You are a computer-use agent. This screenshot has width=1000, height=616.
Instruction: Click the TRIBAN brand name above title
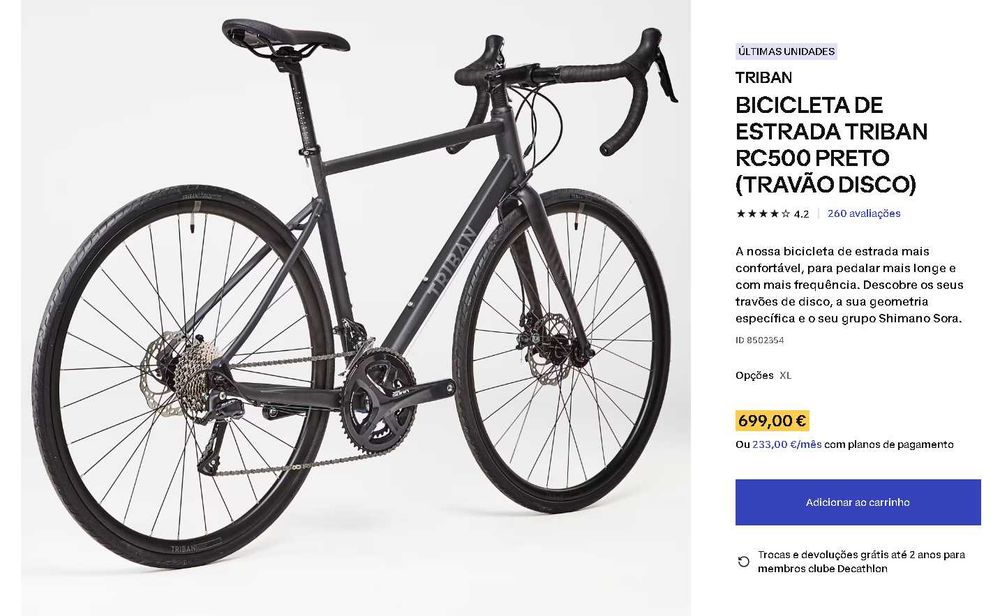click(x=764, y=77)
